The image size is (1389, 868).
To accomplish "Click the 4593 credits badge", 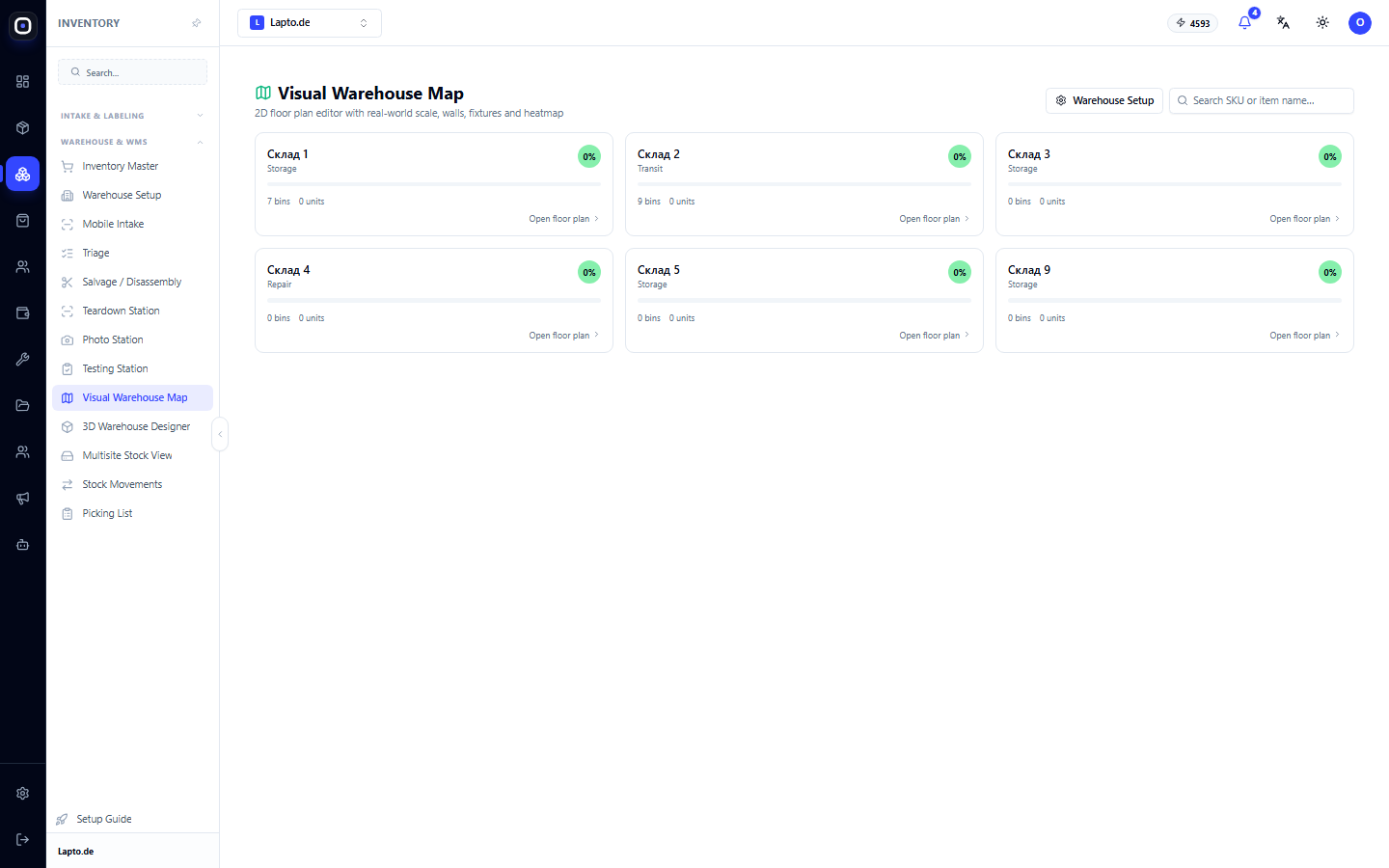I will 1193,23.
